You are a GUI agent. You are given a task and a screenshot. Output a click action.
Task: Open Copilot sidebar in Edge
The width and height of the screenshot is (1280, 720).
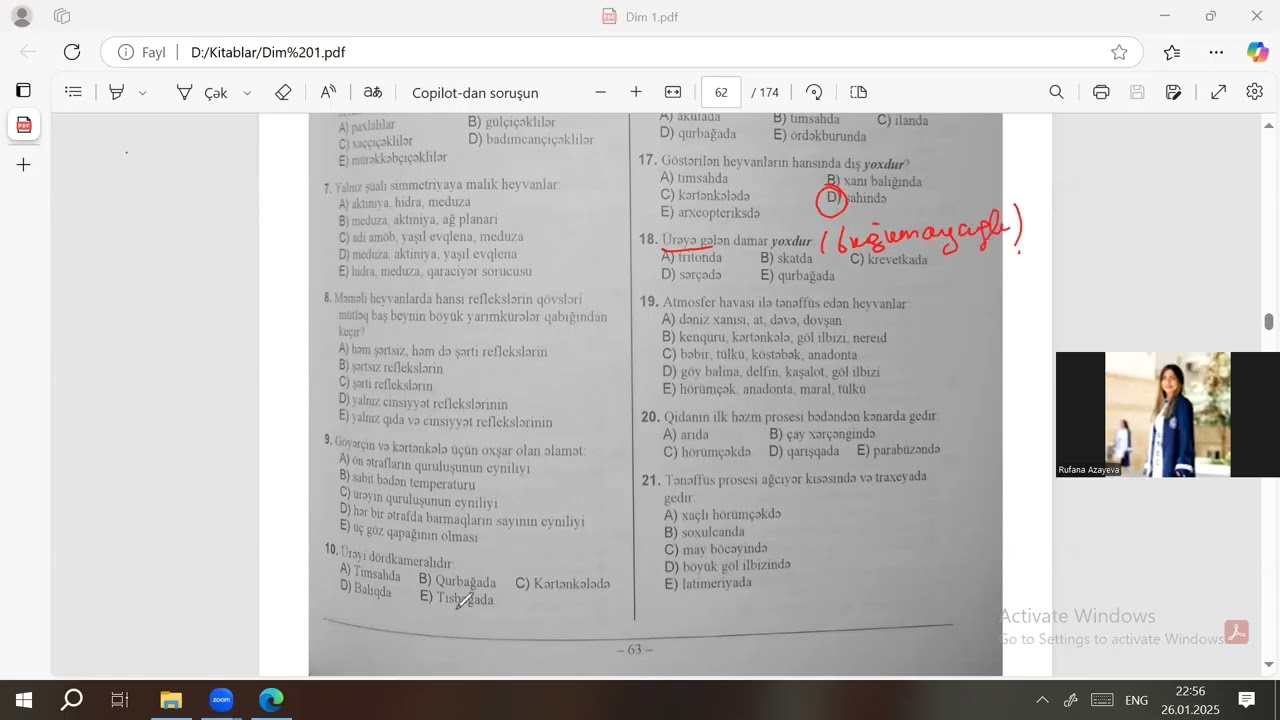click(1257, 52)
